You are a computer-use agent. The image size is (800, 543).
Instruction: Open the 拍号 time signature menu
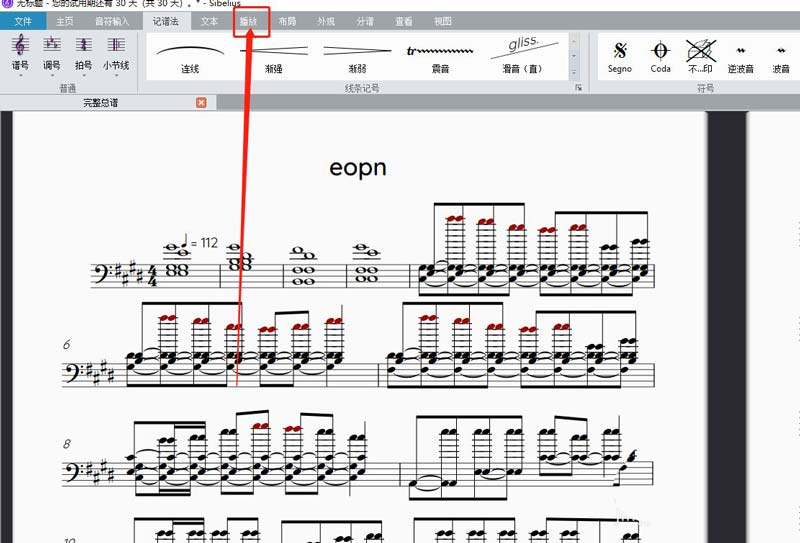pos(84,53)
